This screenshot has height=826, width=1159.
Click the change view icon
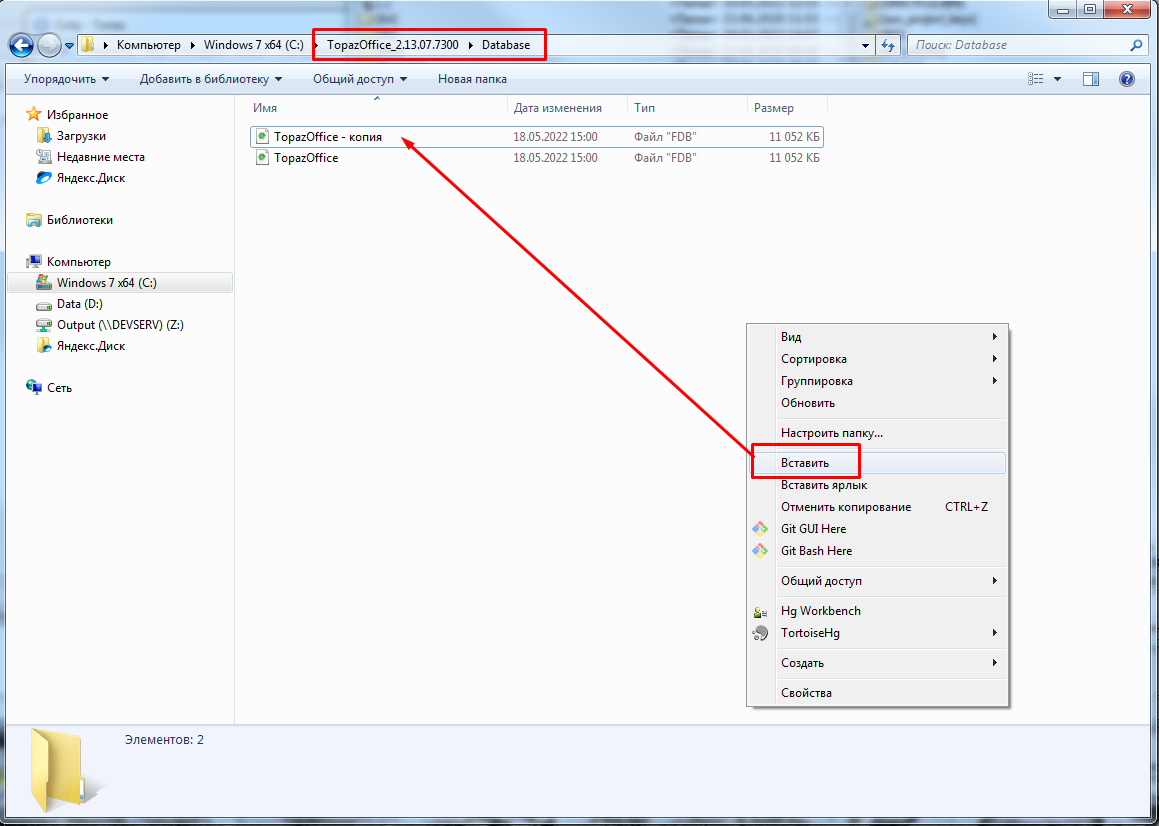click(1036, 79)
